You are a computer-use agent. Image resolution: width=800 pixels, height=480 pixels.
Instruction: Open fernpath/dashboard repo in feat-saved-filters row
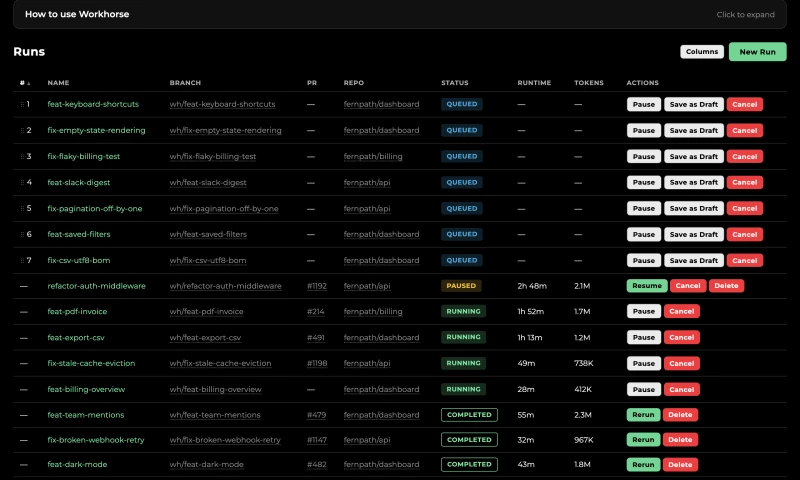click(x=382, y=234)
